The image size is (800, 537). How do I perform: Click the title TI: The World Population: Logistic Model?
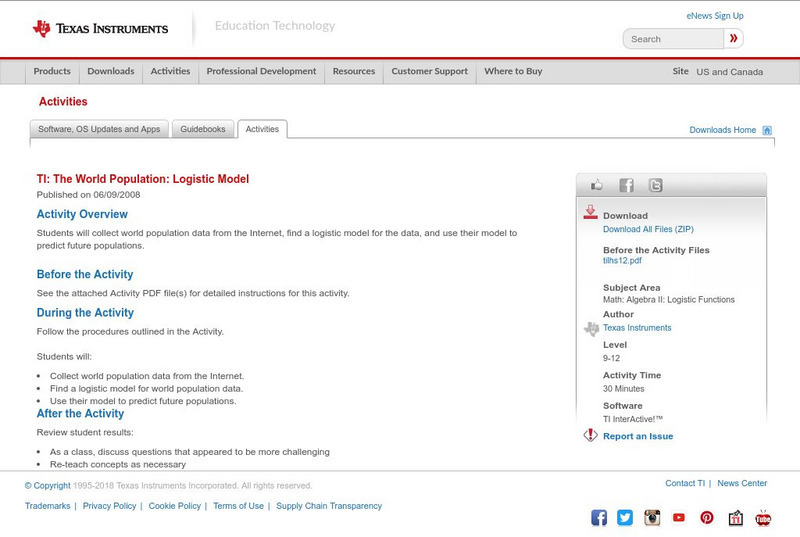(x=143, y=179)
